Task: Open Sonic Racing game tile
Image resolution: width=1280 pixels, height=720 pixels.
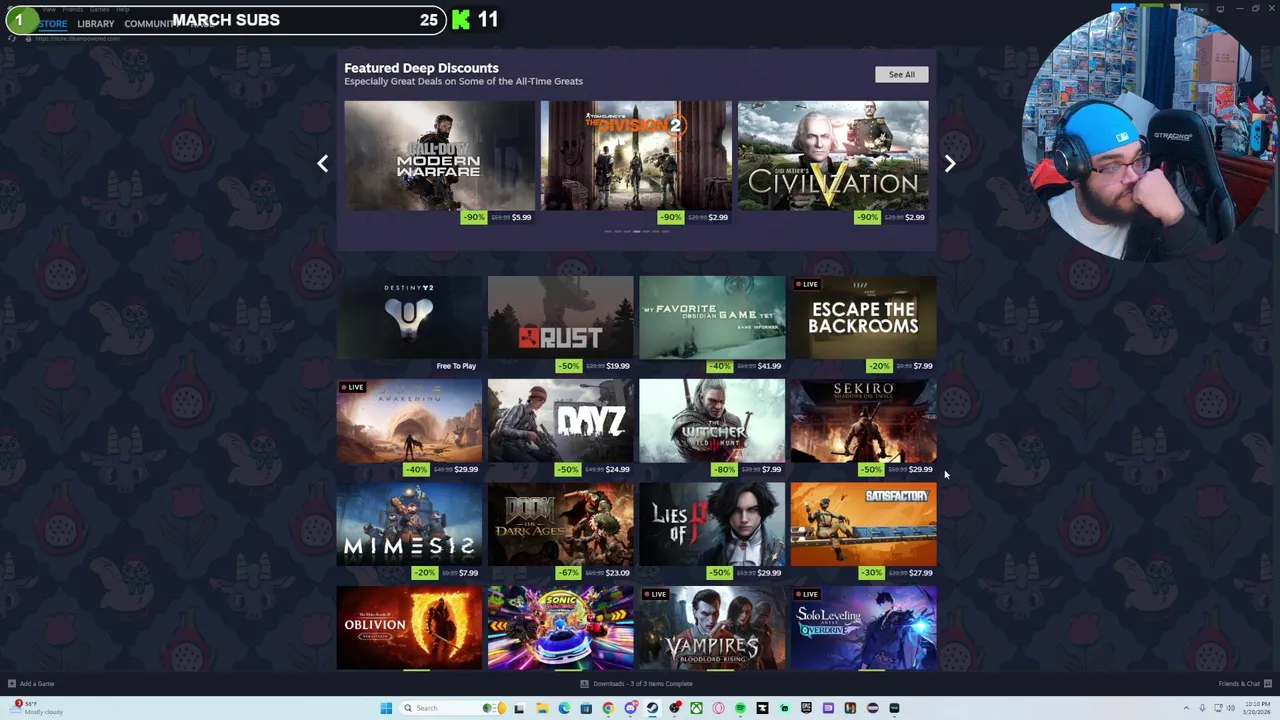Action: point(561,628)
